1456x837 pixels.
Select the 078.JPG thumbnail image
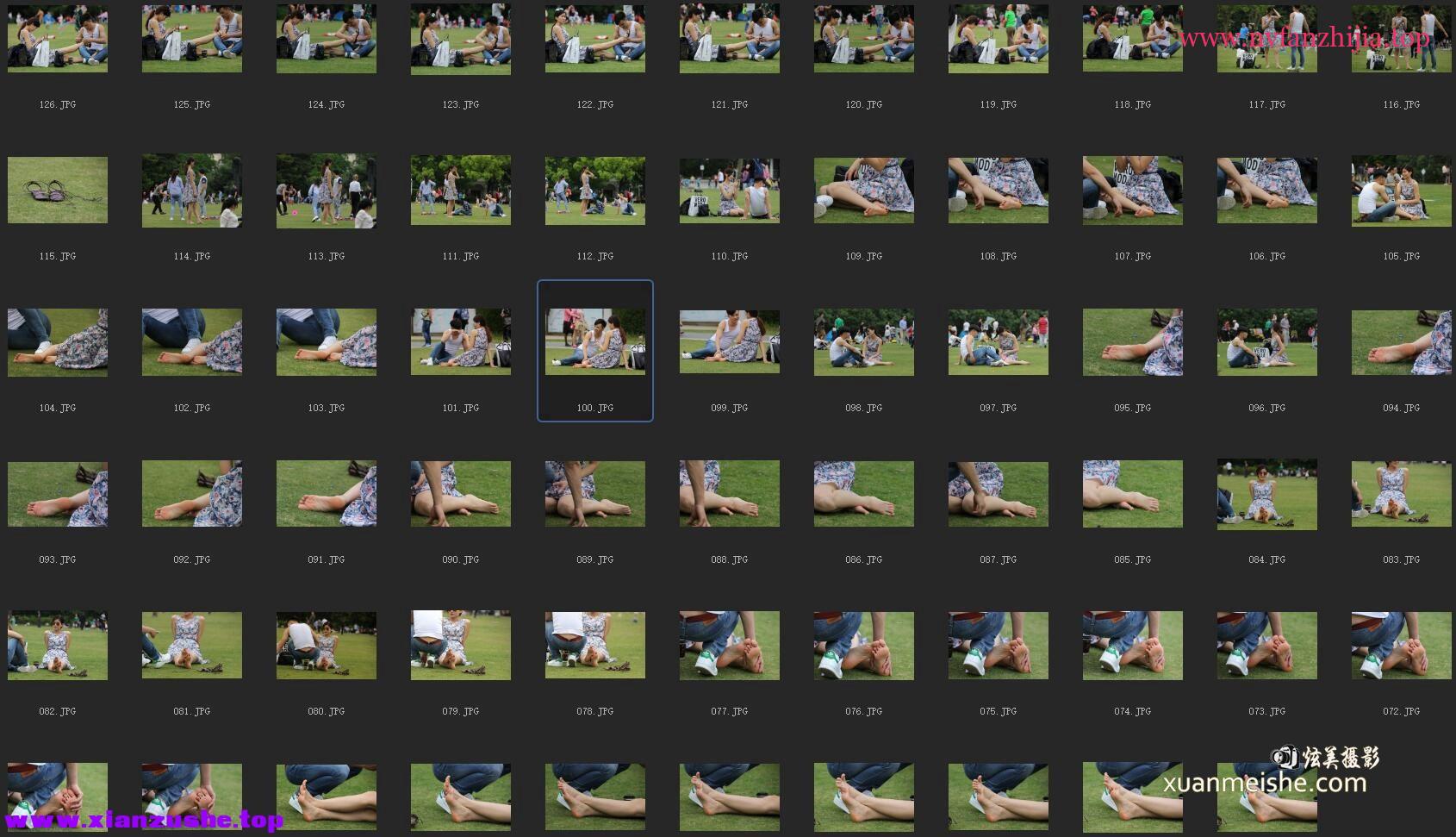[x=595, y=645]
